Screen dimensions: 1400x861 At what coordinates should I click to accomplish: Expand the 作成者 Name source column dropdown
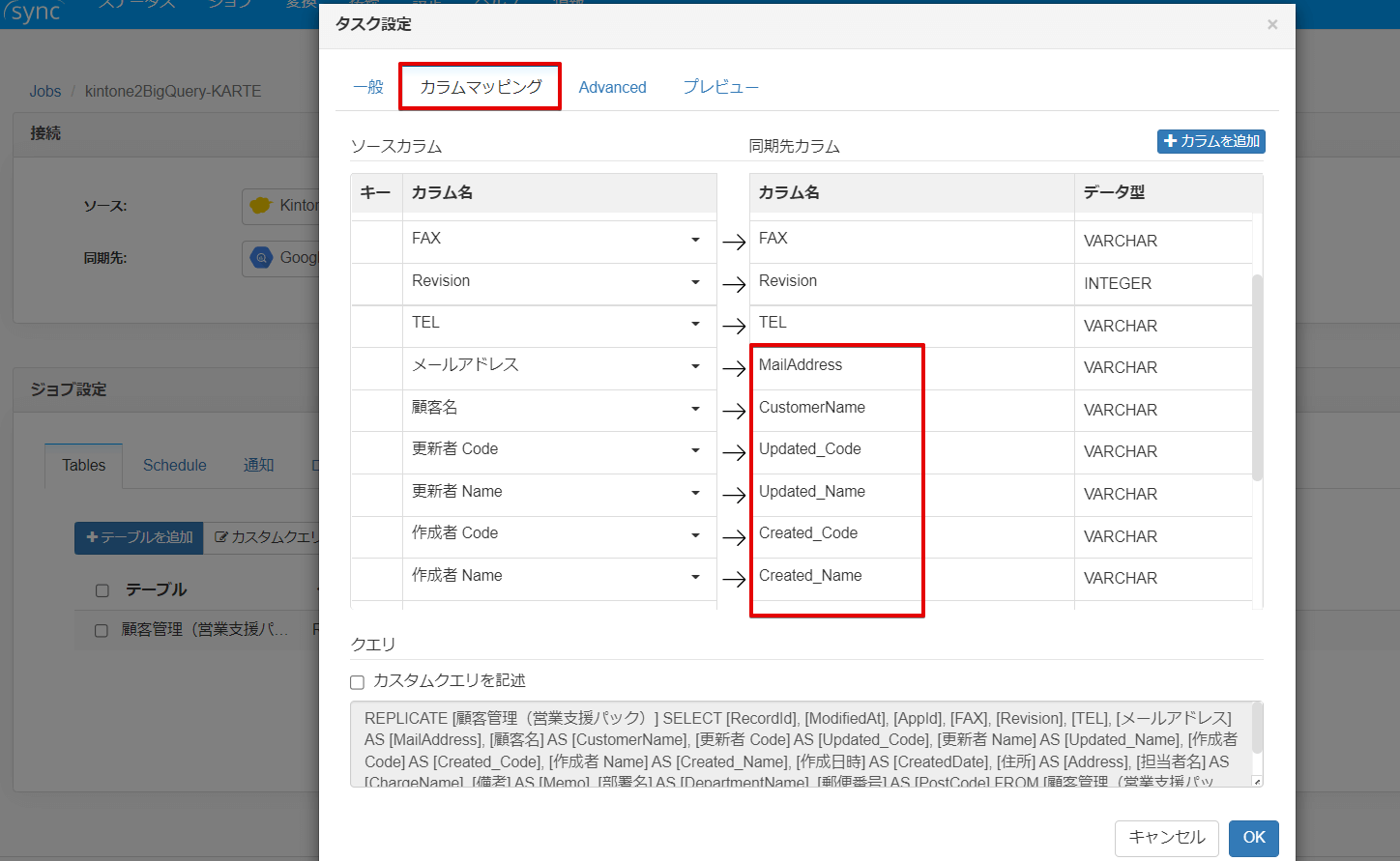pyautogui.click(x=695, y=577)
